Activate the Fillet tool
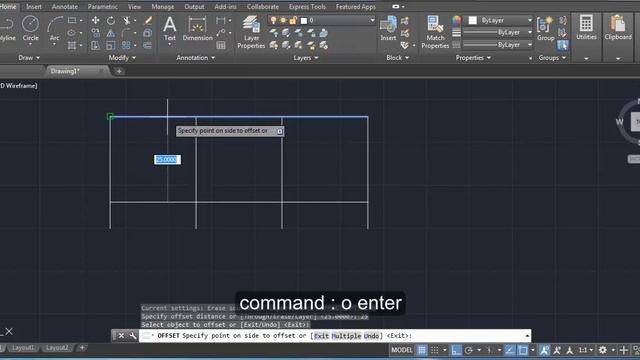This screenshot has width=640, height=360. point(127,33)
